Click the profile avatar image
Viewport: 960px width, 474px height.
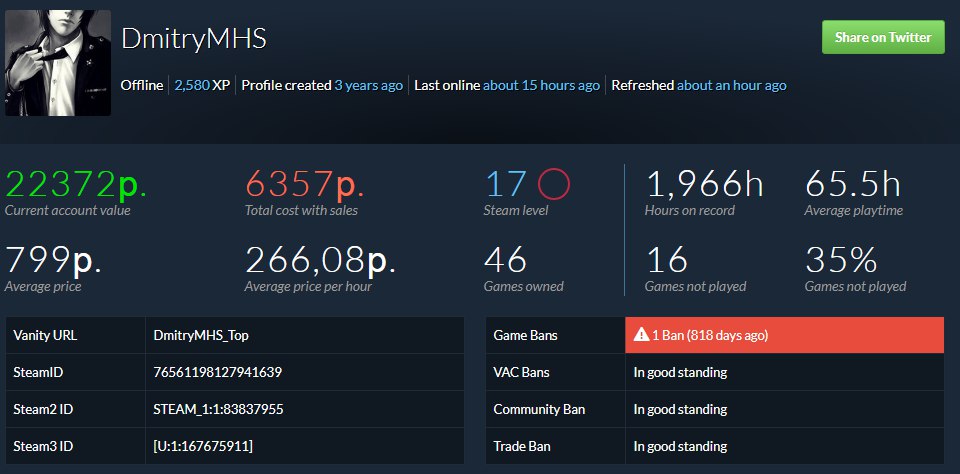pyautogui.click(x=58, y=63)
